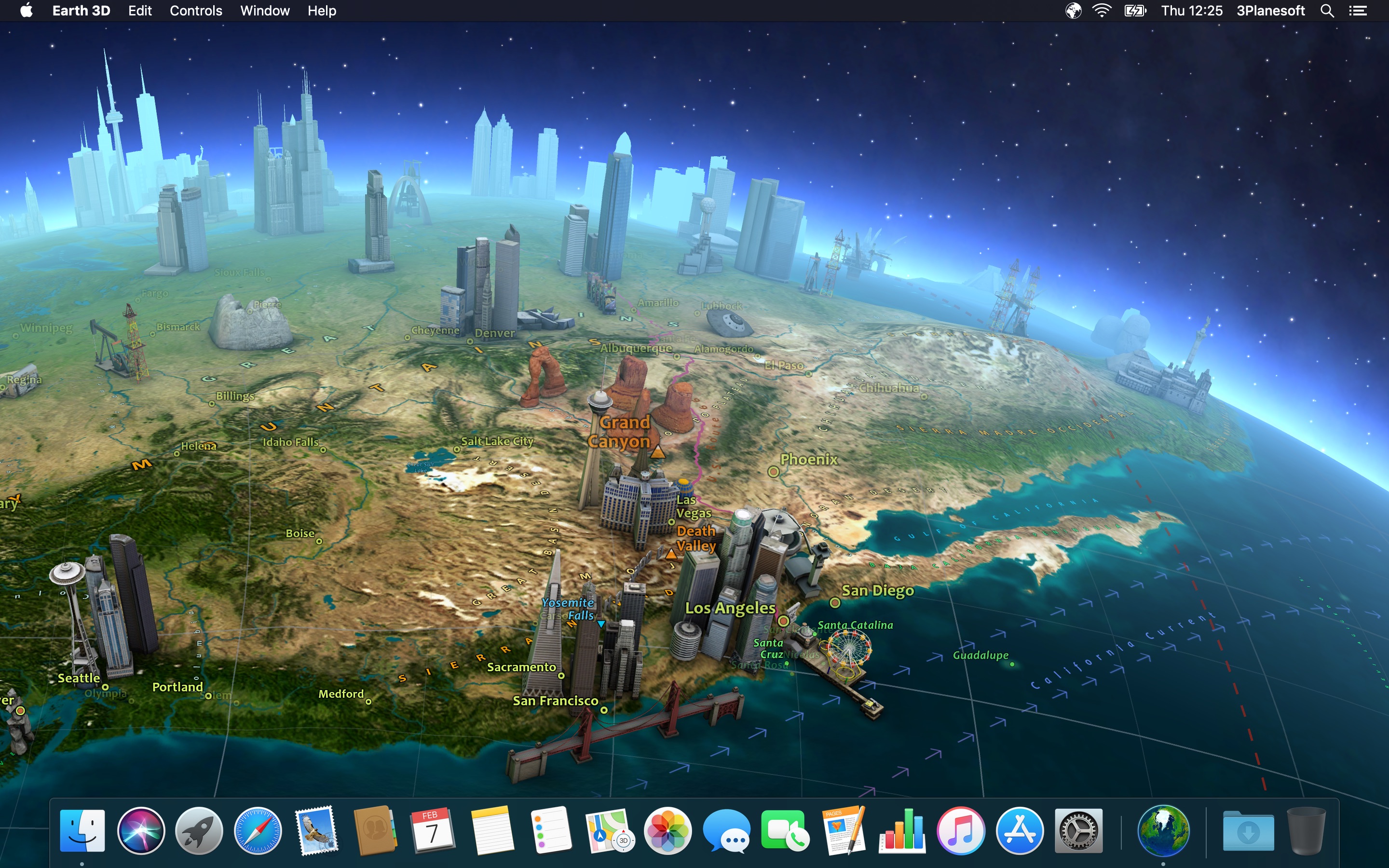Open the Earth 3D application menu
Image resolution: width=1389 pixels, height=868 pixels.
pyautogui.click(x=81, y=10)
